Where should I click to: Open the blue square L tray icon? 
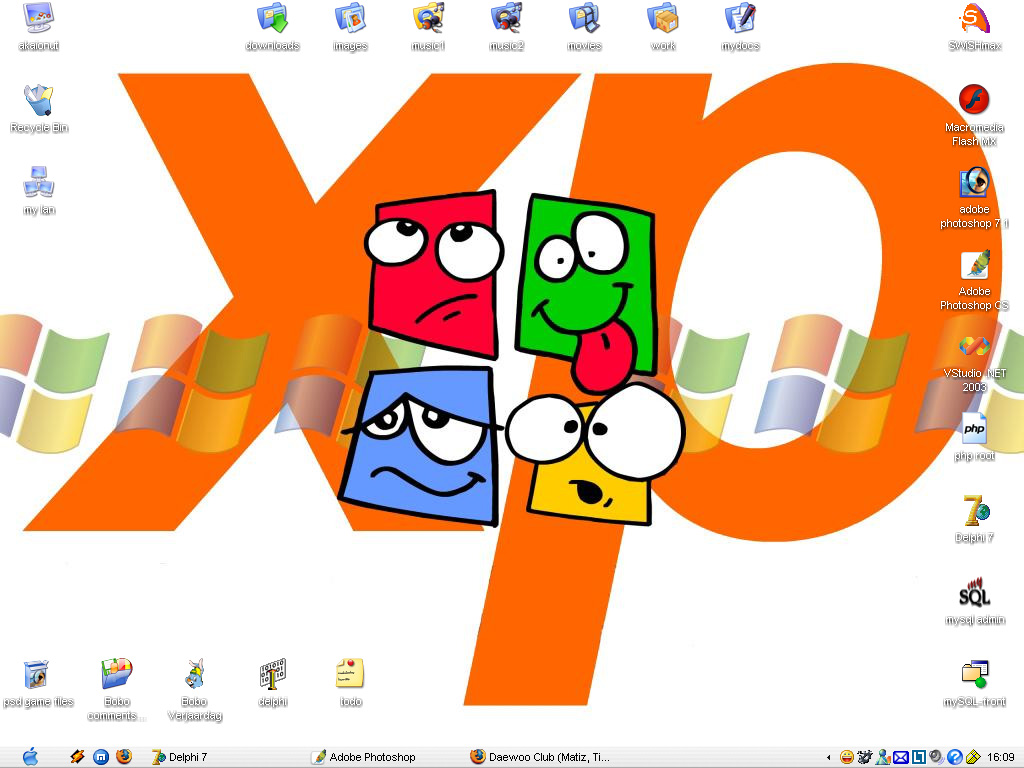919,757
